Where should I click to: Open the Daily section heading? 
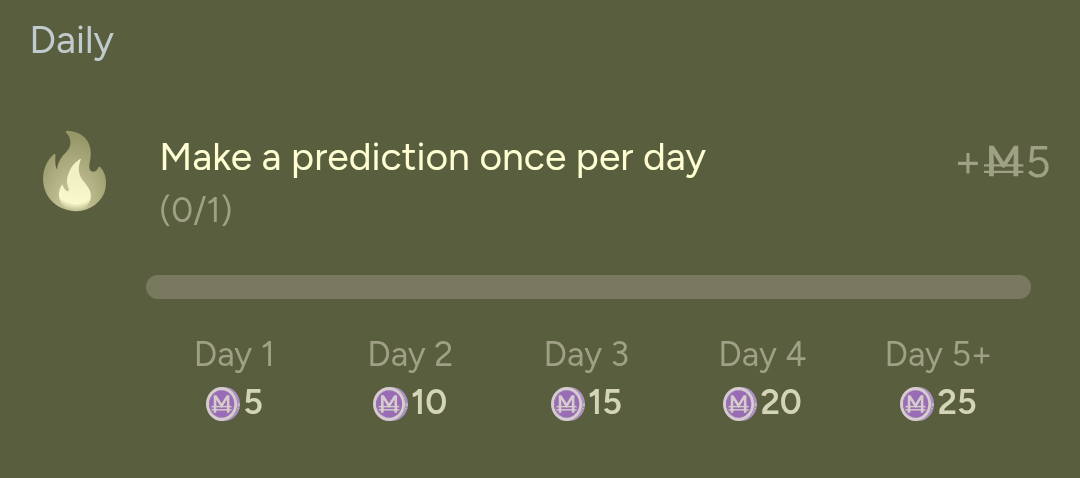point(72,41)
